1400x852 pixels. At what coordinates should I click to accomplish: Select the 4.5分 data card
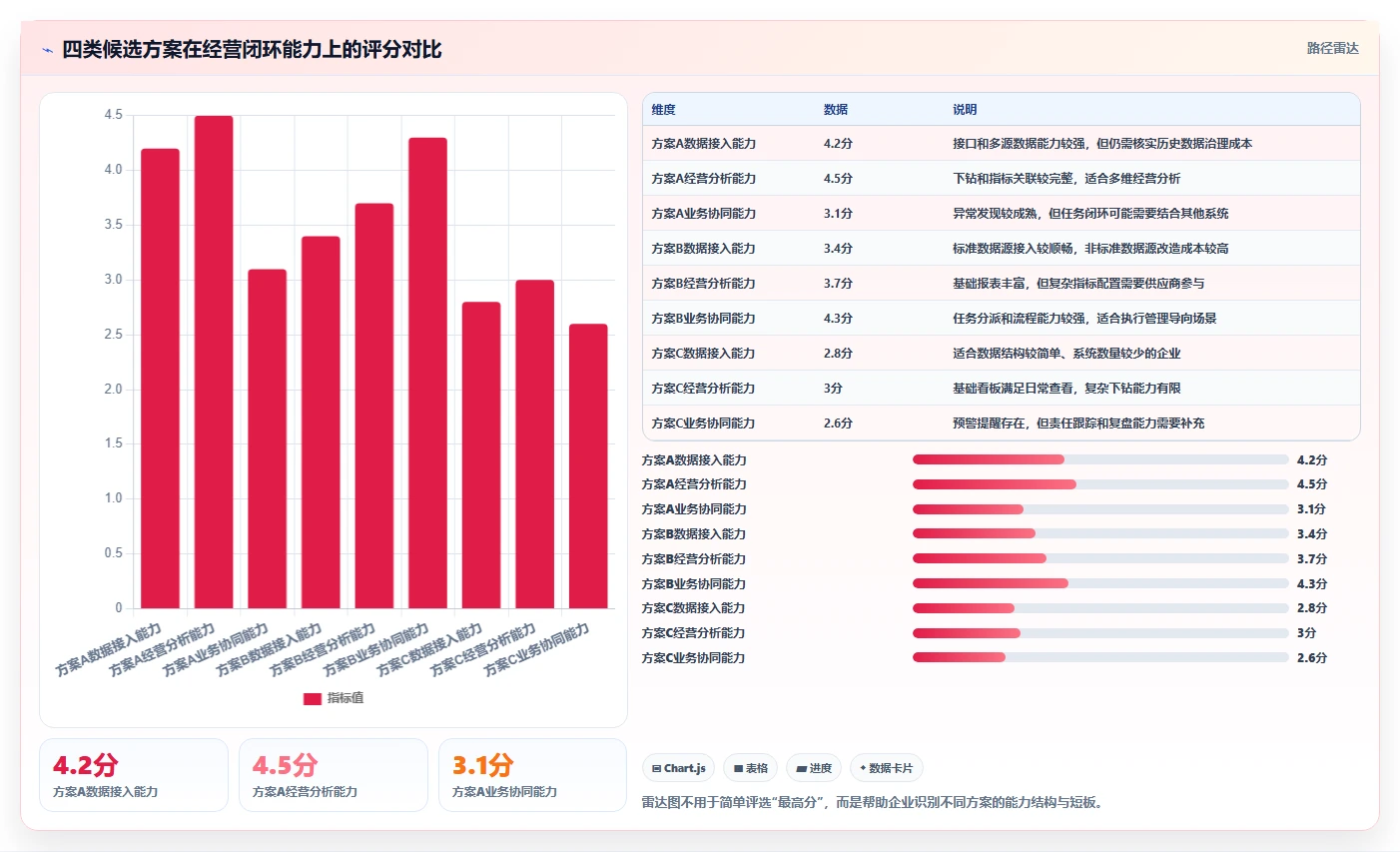pos(334,775)
